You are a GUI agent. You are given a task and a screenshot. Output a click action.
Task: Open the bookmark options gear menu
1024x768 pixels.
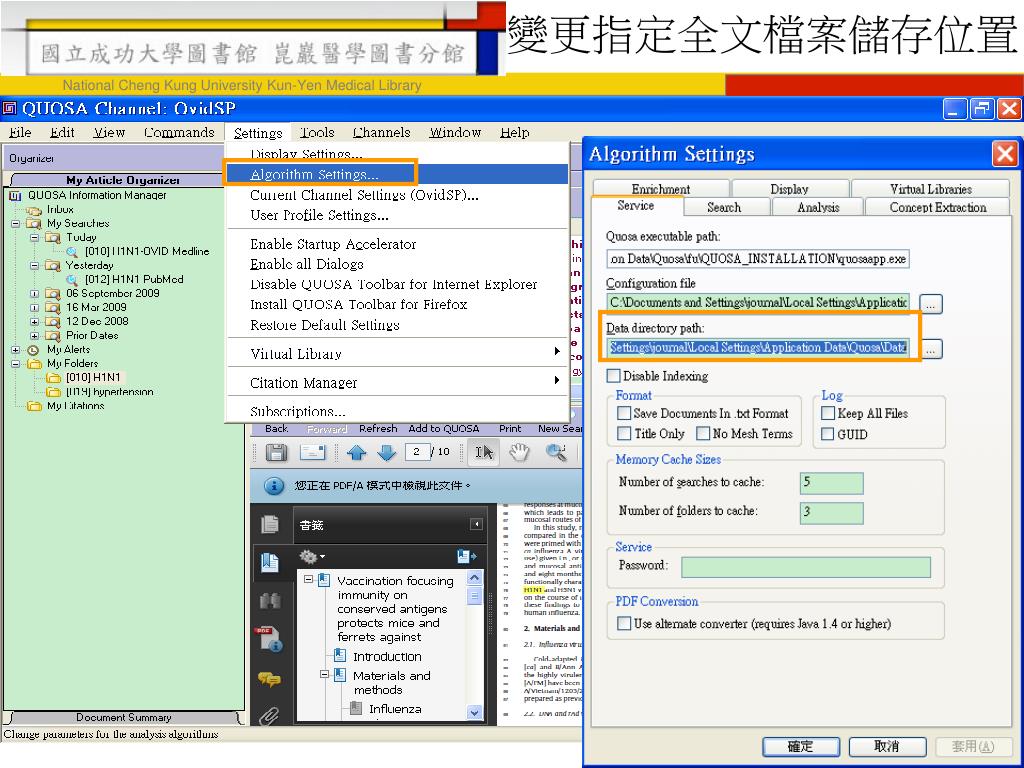coord(312,557)
